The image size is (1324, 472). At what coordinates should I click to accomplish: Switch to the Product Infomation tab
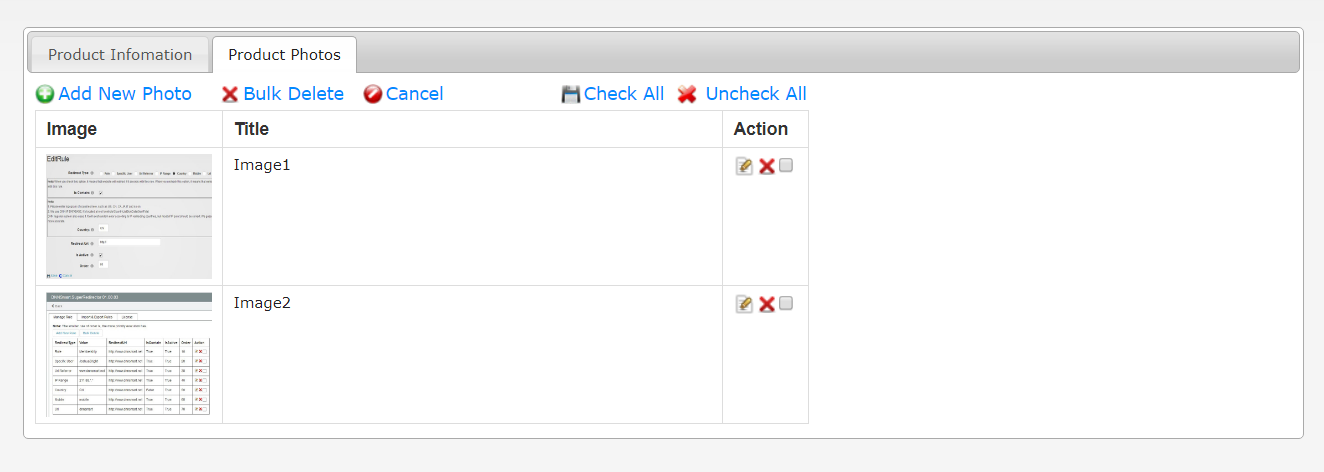[x=120, y=55]
